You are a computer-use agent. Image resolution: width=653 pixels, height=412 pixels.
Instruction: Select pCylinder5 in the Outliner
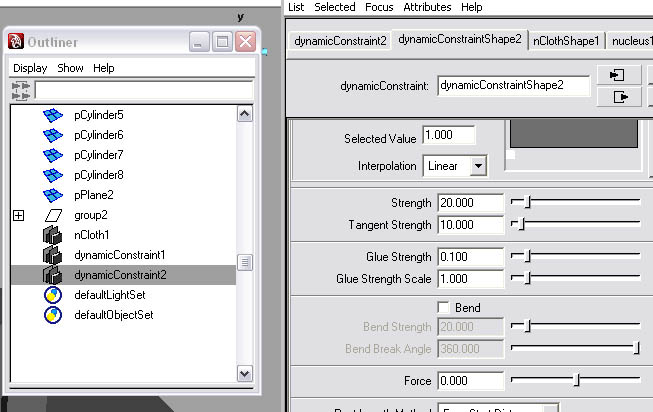coord(99,115)
